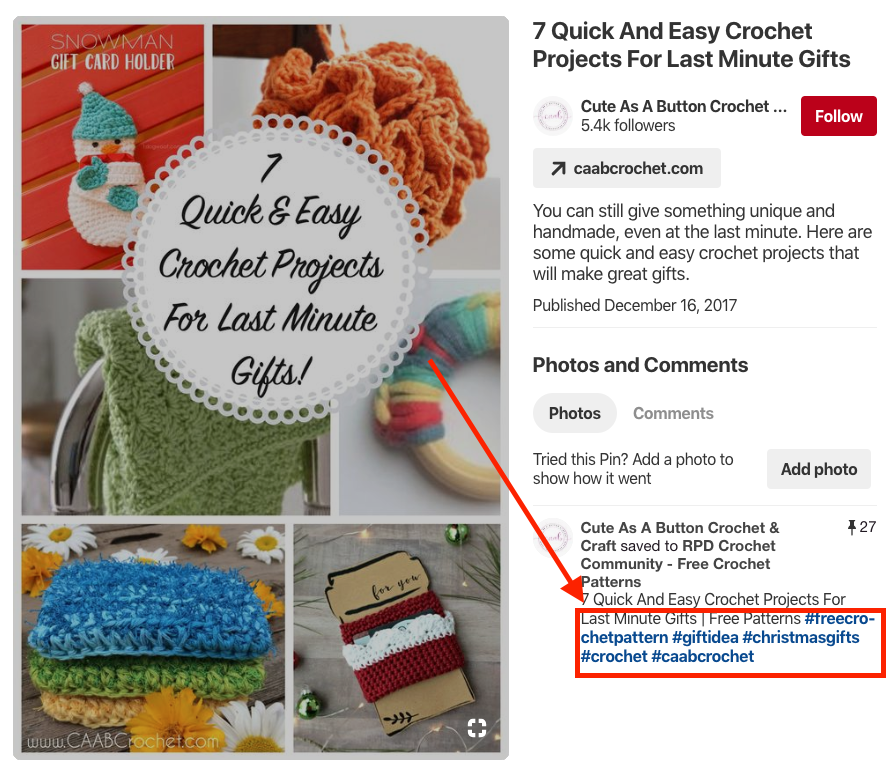Open the #crochet hashtag link
This screenshot has width=893, height=773.
pos(614,656)
